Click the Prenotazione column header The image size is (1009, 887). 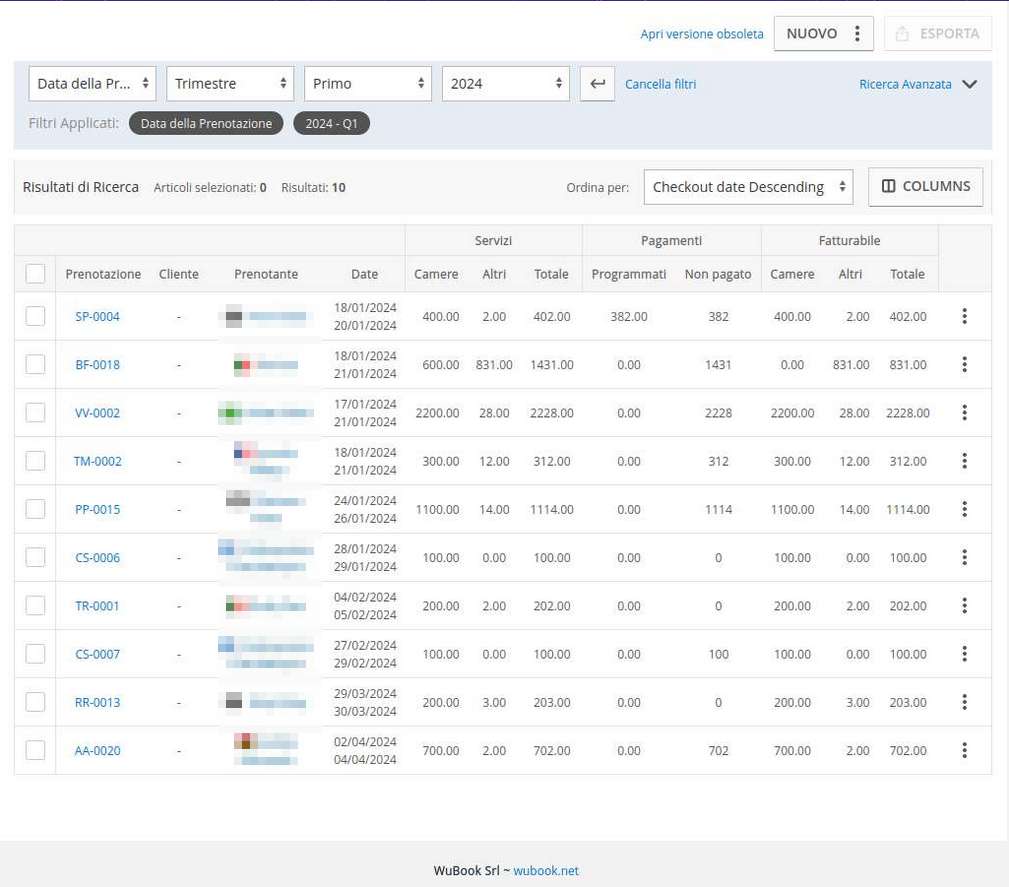(103, 274)
